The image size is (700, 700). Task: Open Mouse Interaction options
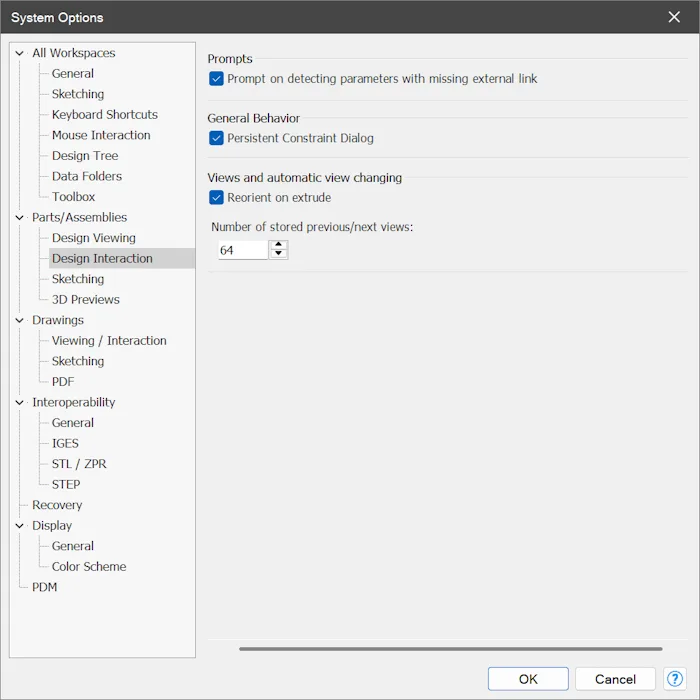click(101, 135)
